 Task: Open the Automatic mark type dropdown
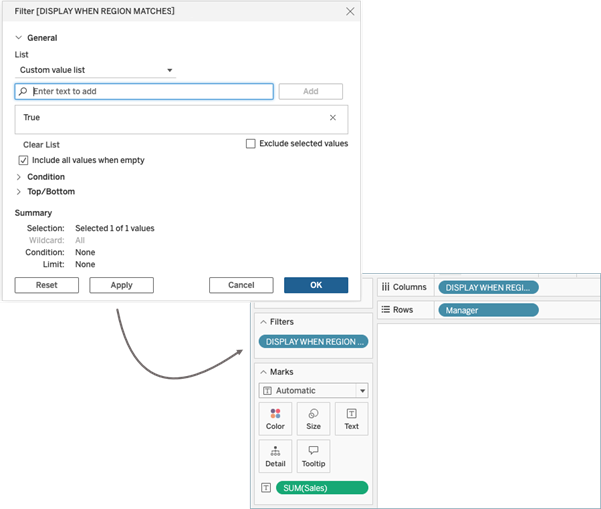tap(313, 391)
